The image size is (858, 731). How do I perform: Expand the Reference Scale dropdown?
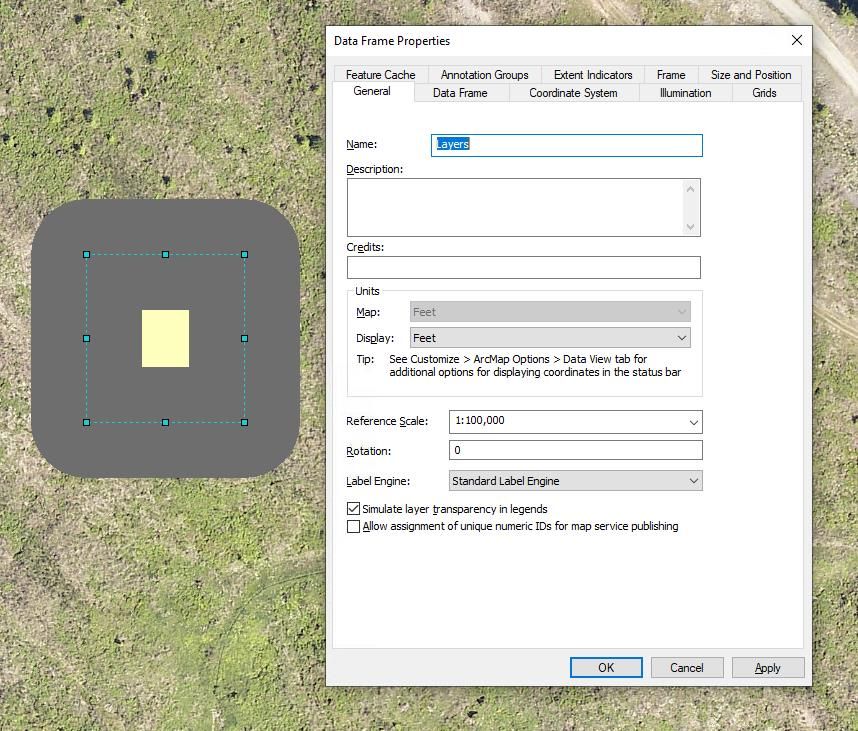pyautogui.click(x=693, y=422)
